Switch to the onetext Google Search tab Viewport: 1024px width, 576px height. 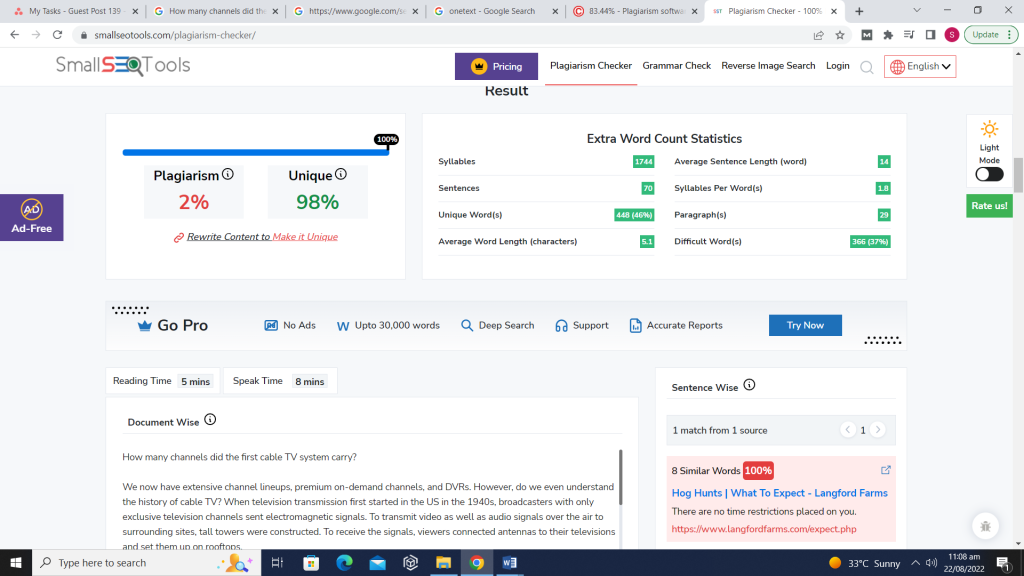[494, 11]
